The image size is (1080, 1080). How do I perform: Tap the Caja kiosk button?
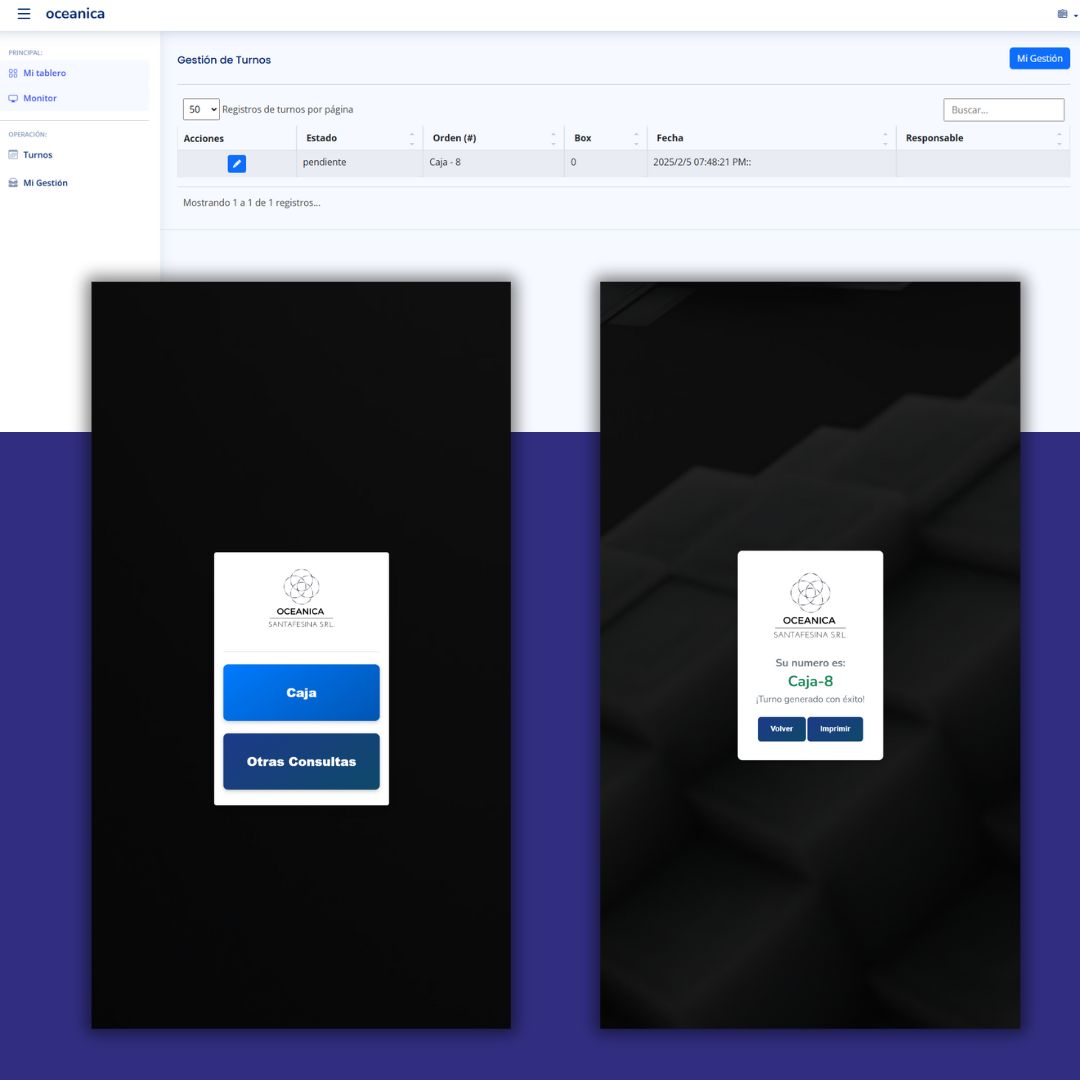coord(301,692)
